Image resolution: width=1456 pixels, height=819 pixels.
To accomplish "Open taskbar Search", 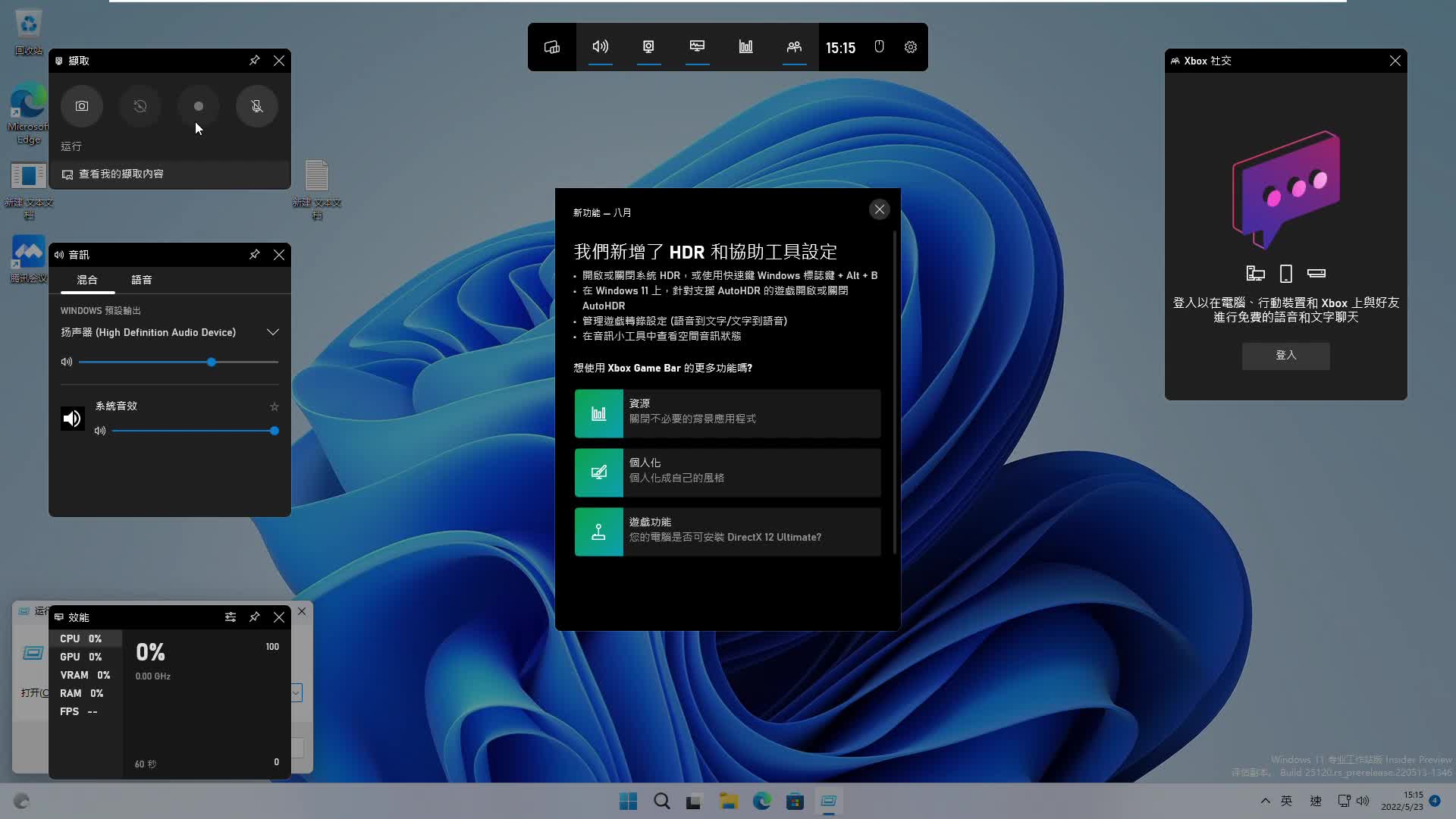I will [661, 802].
